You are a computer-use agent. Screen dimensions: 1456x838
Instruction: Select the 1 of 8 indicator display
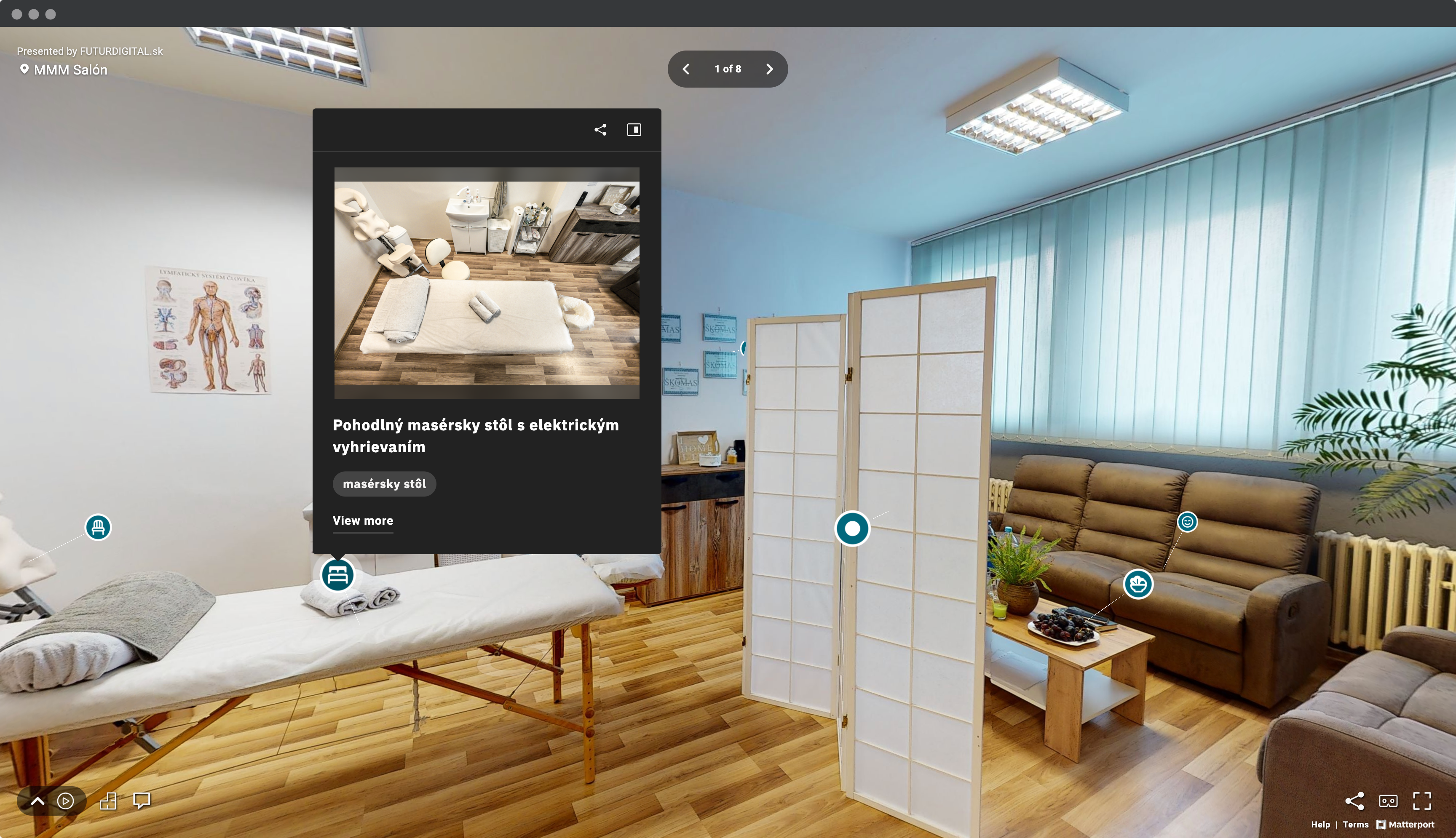pos(728,68)
